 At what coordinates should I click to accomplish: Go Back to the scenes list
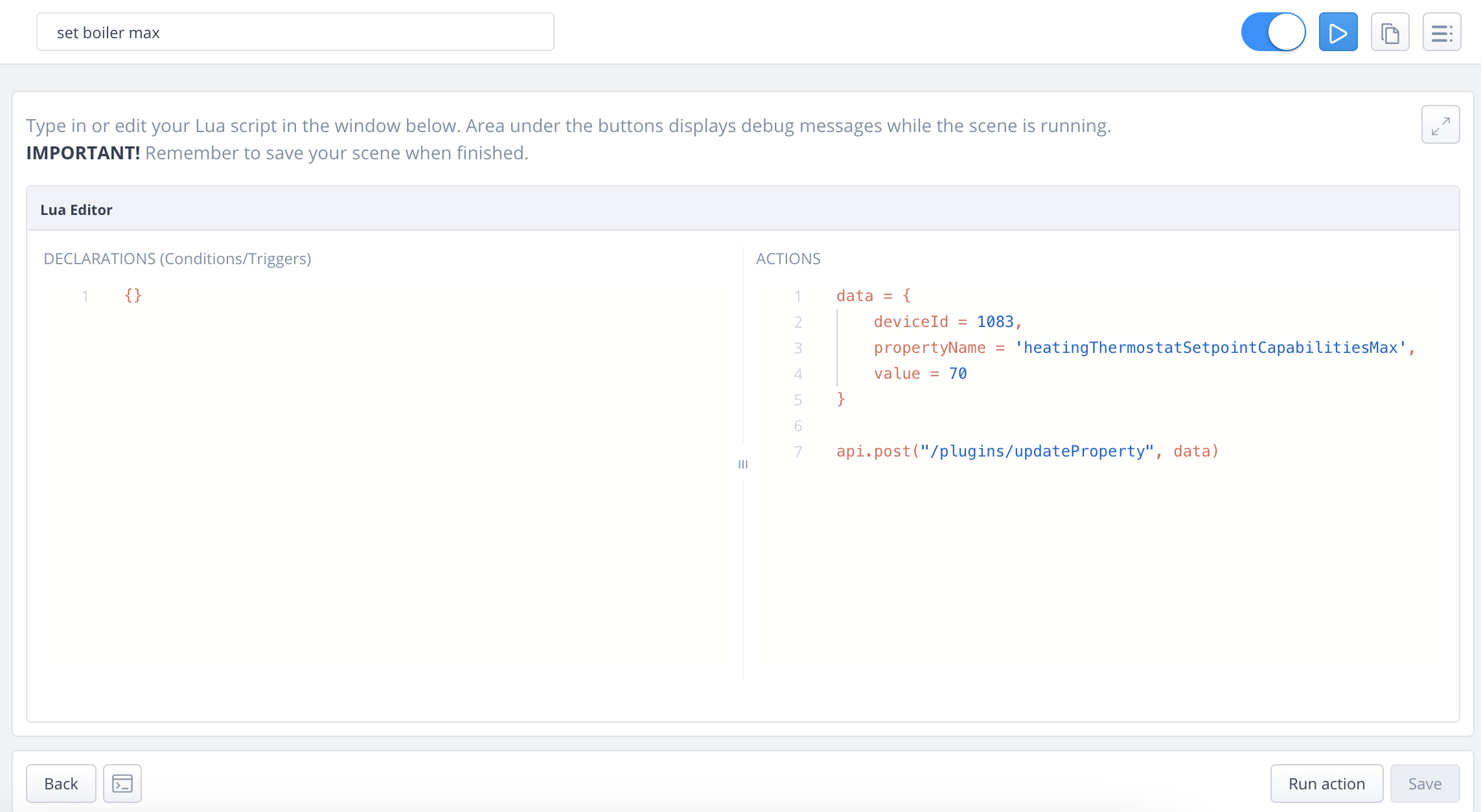coord(61,784)
